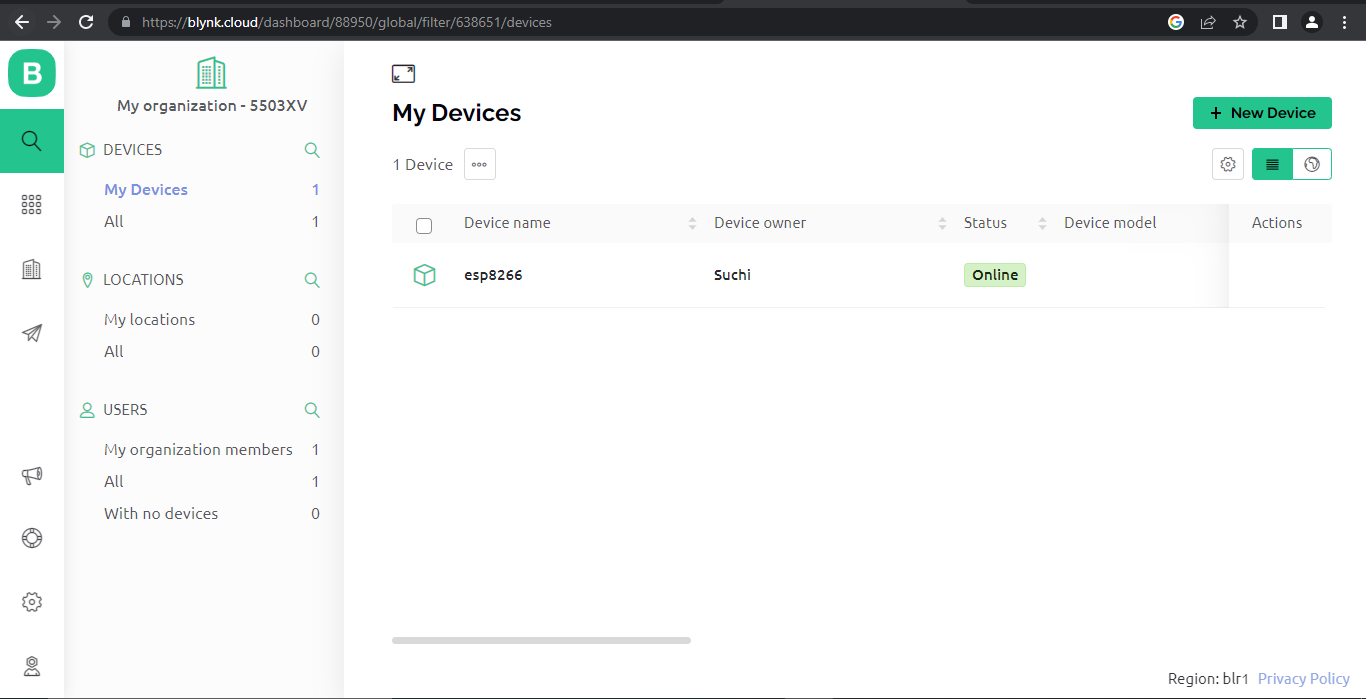1366x699 pixels.
Task: Open the user profile icon at sidebar bottom
Action: click(32, 666)
